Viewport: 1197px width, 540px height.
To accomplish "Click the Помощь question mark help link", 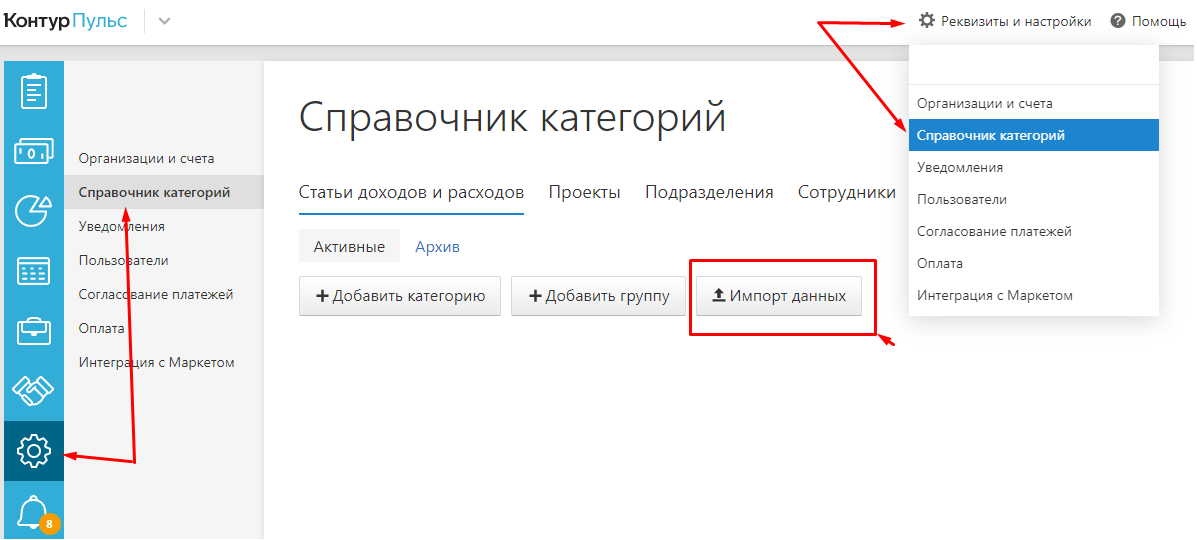I will (1147, 21).
